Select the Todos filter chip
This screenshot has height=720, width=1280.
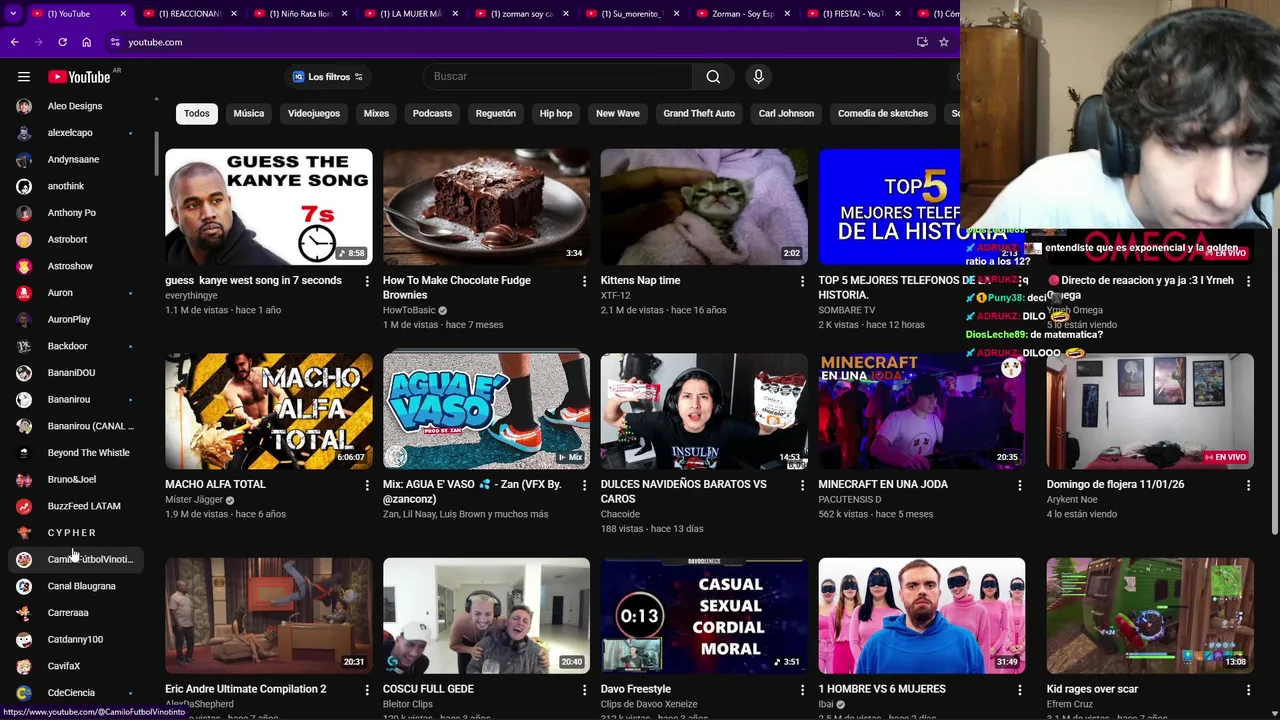[197, 113]
